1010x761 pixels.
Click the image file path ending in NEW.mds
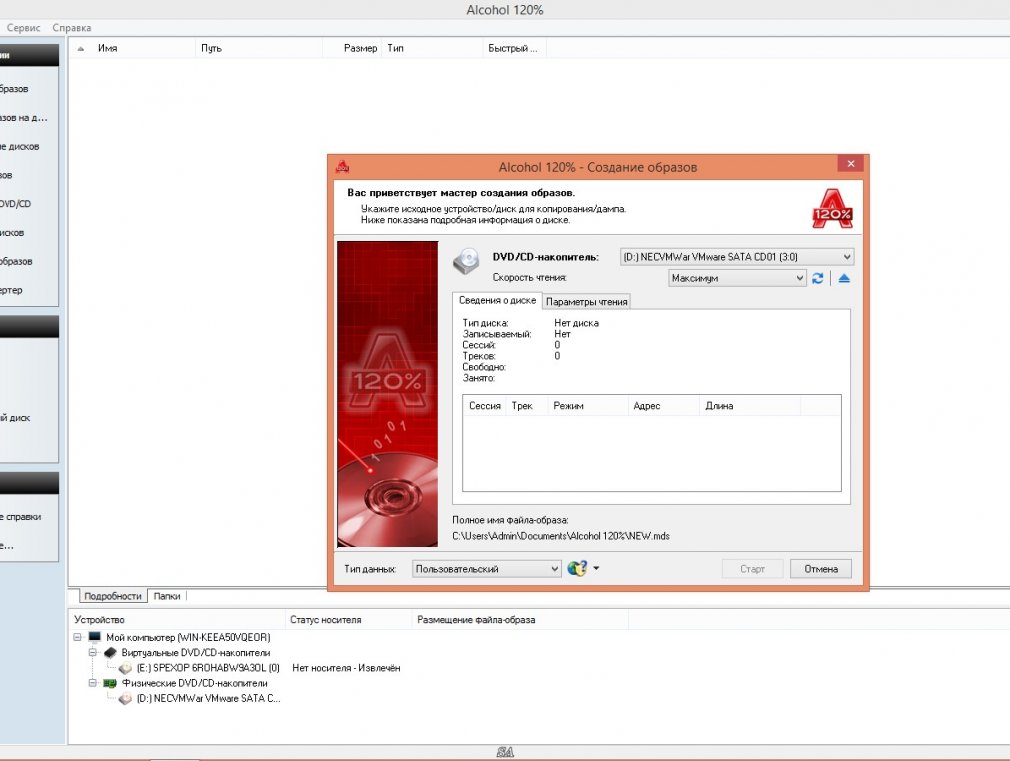[x=560, y=536]
